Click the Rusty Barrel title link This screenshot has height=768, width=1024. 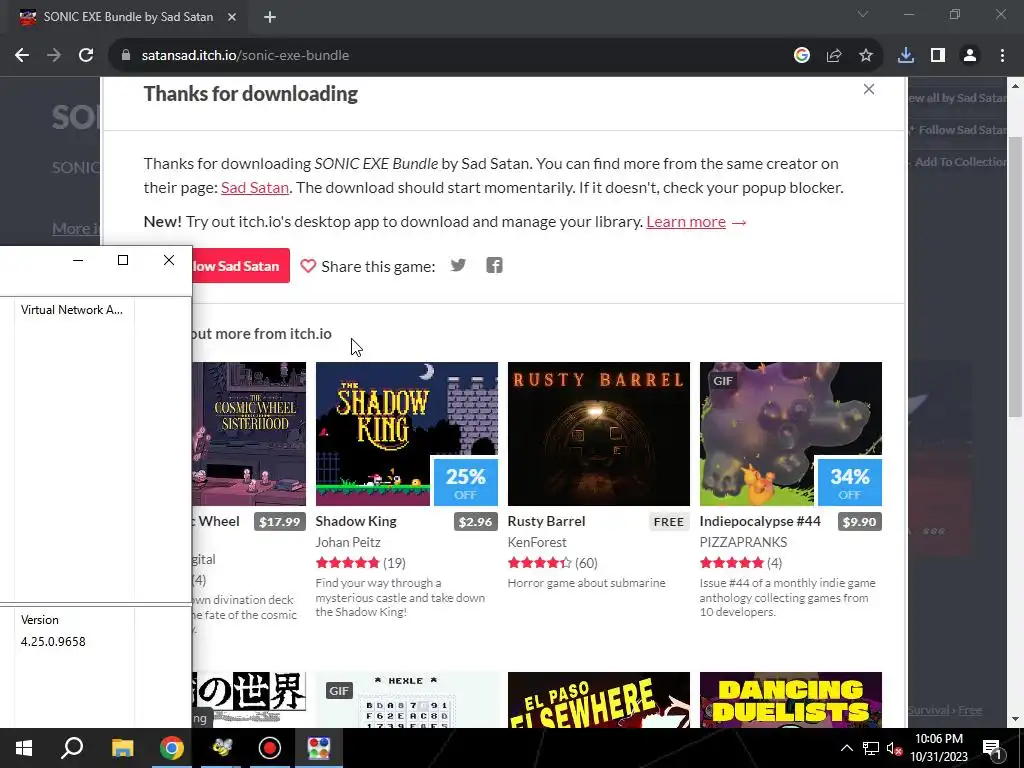click(x=546, y=521)
